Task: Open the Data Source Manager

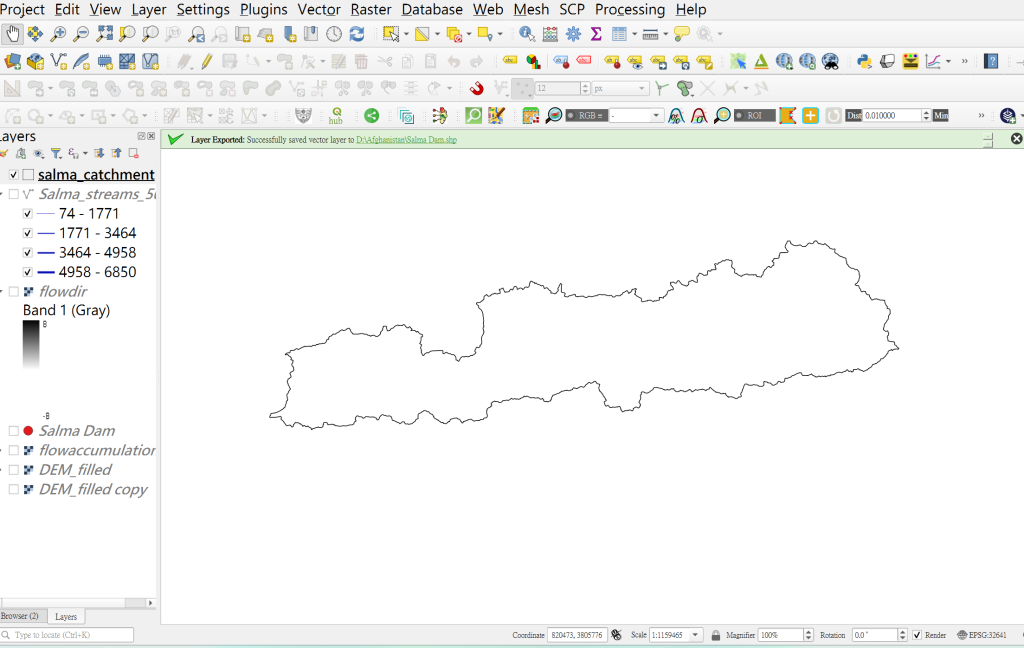Action: 12,61
